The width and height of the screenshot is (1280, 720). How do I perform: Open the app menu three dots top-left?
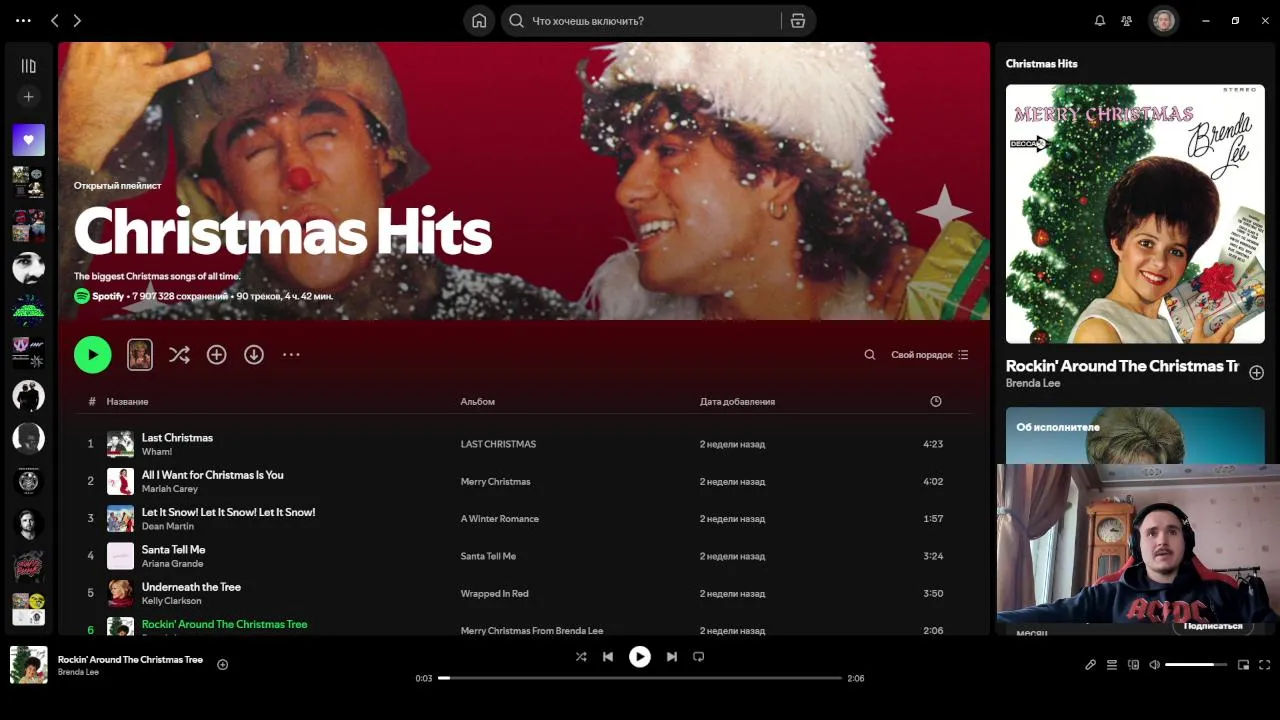coord(24,21)
